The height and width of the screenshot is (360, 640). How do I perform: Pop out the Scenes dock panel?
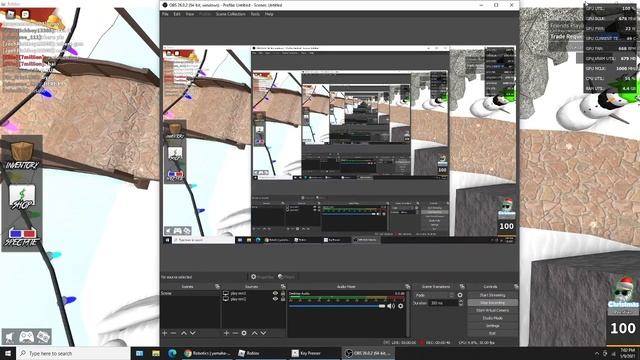point(217,287)
